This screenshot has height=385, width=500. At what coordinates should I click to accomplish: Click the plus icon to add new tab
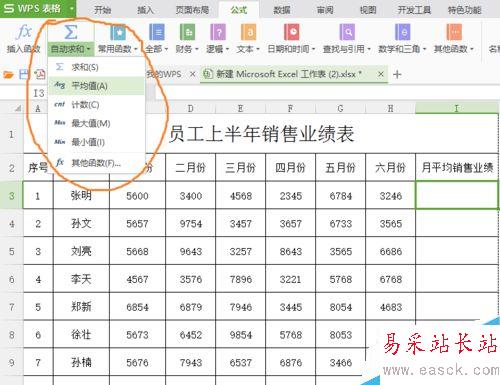tap(397, 74)
